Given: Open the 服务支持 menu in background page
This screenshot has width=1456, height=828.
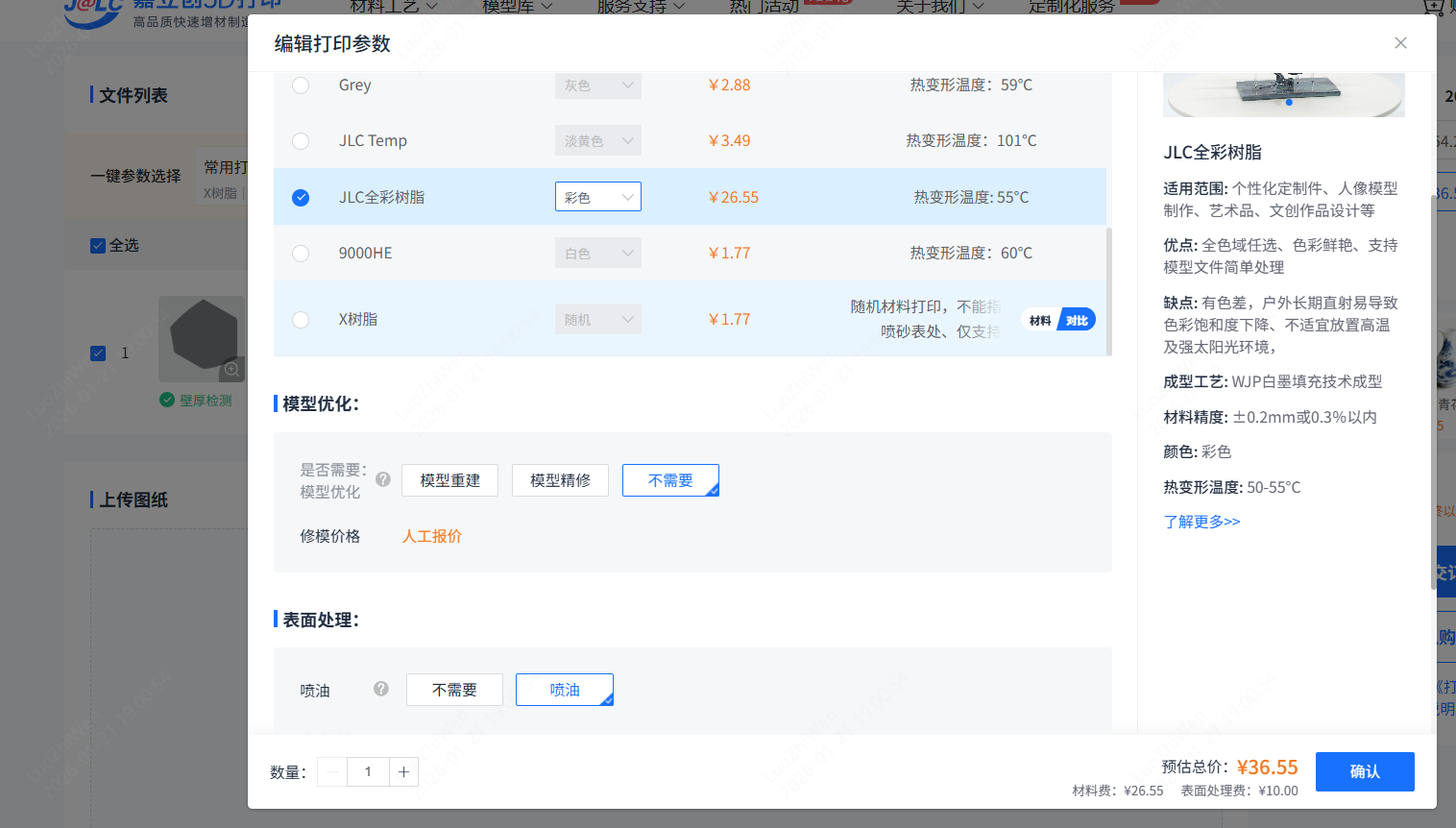Looking at the screenshot, I should coord(641,6).
